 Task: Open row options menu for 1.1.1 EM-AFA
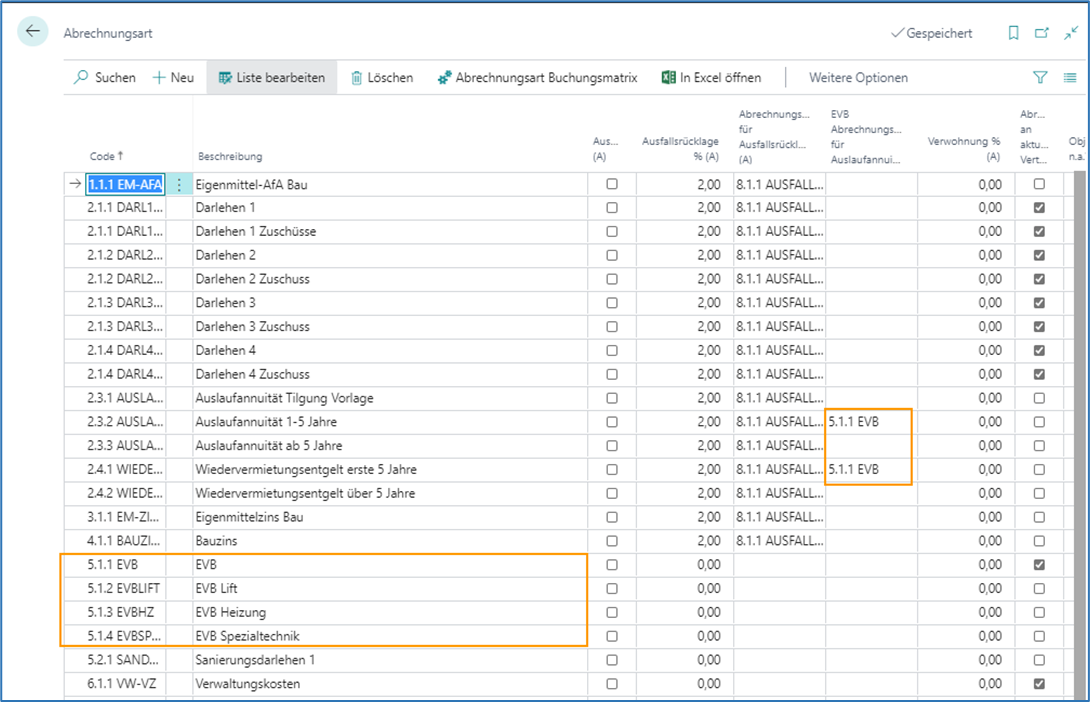click(179, 184)
